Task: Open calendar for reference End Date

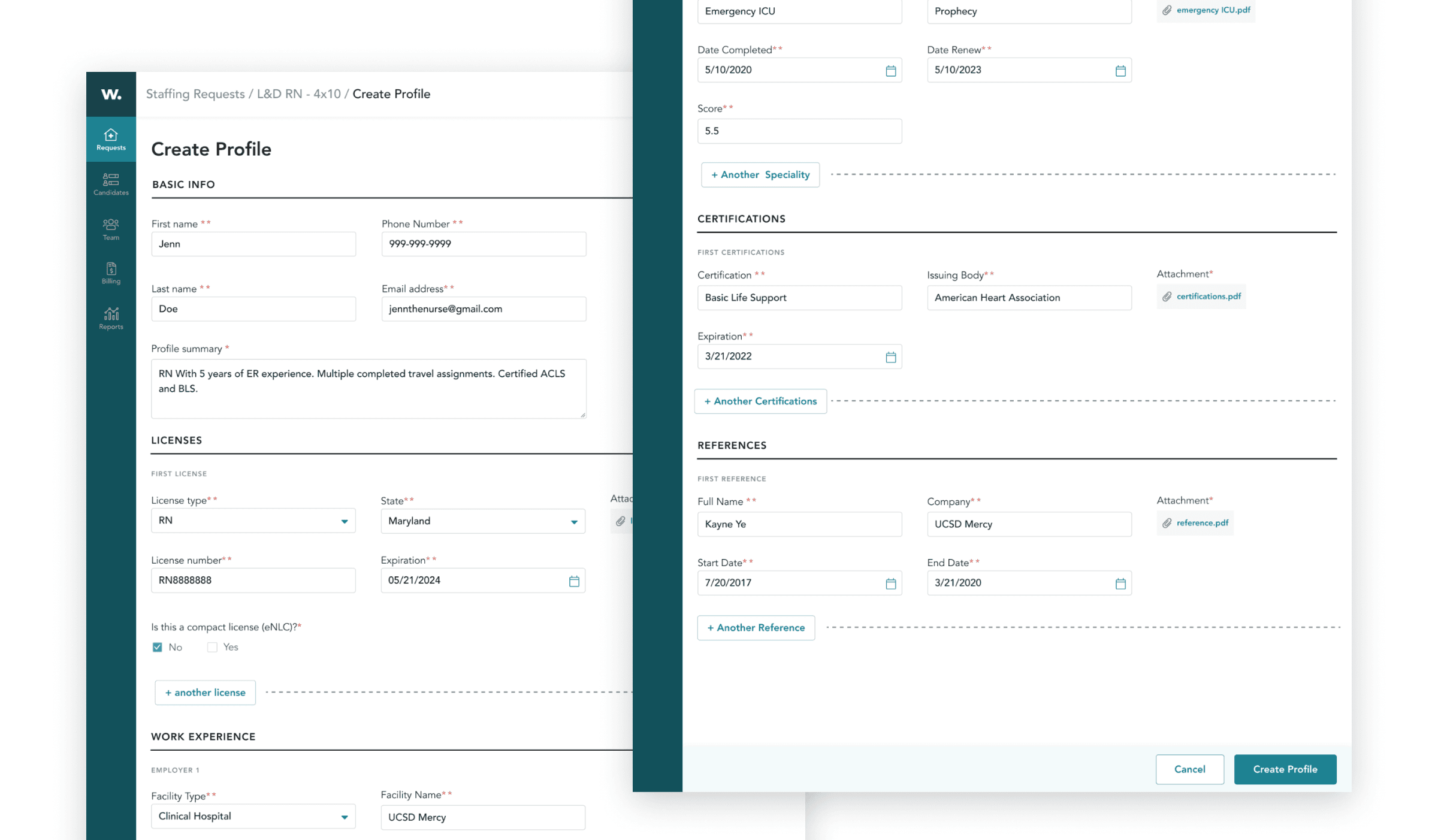Action: (1120, 584)
